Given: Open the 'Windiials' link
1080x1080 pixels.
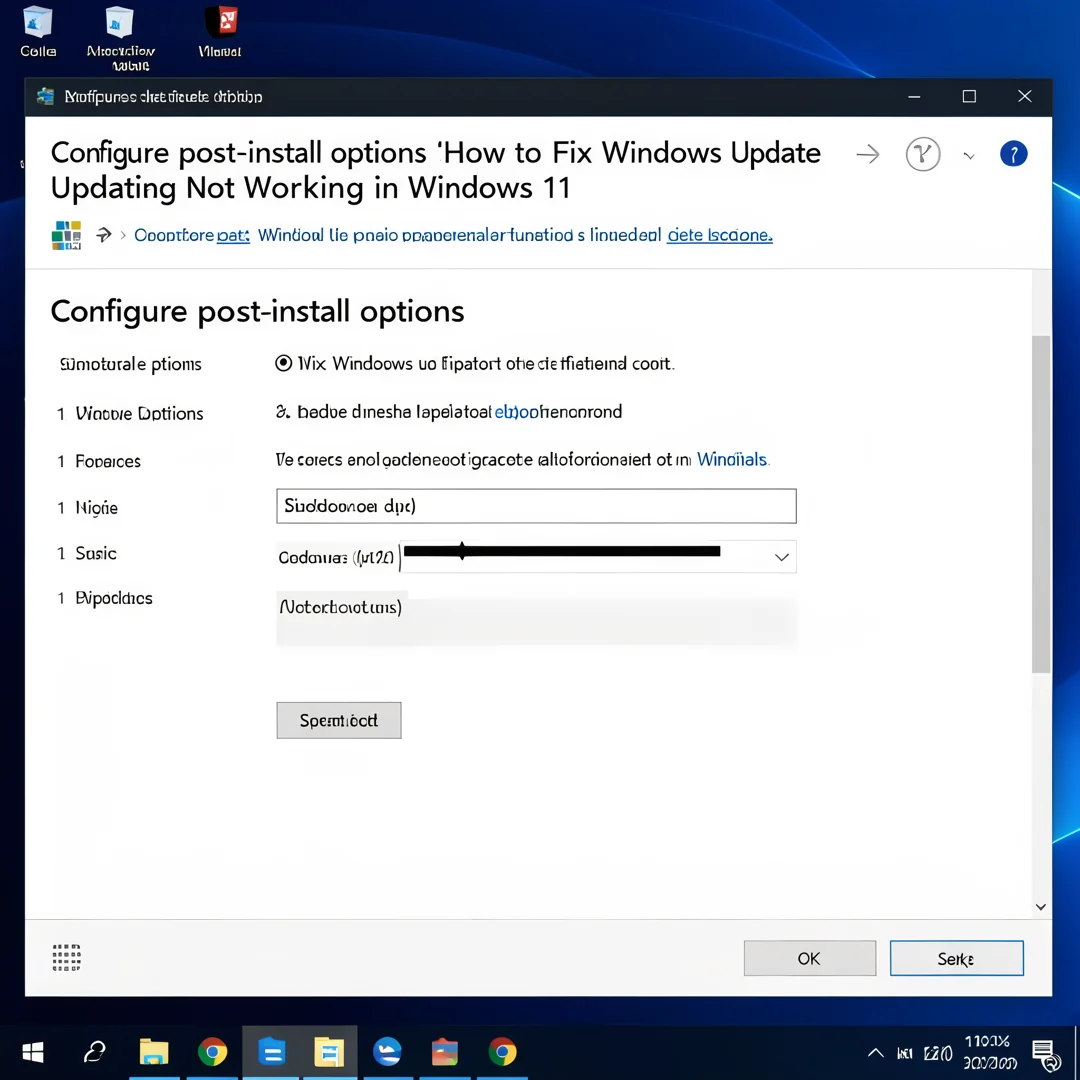Looking at the screenshot, I should click(732, 459).
